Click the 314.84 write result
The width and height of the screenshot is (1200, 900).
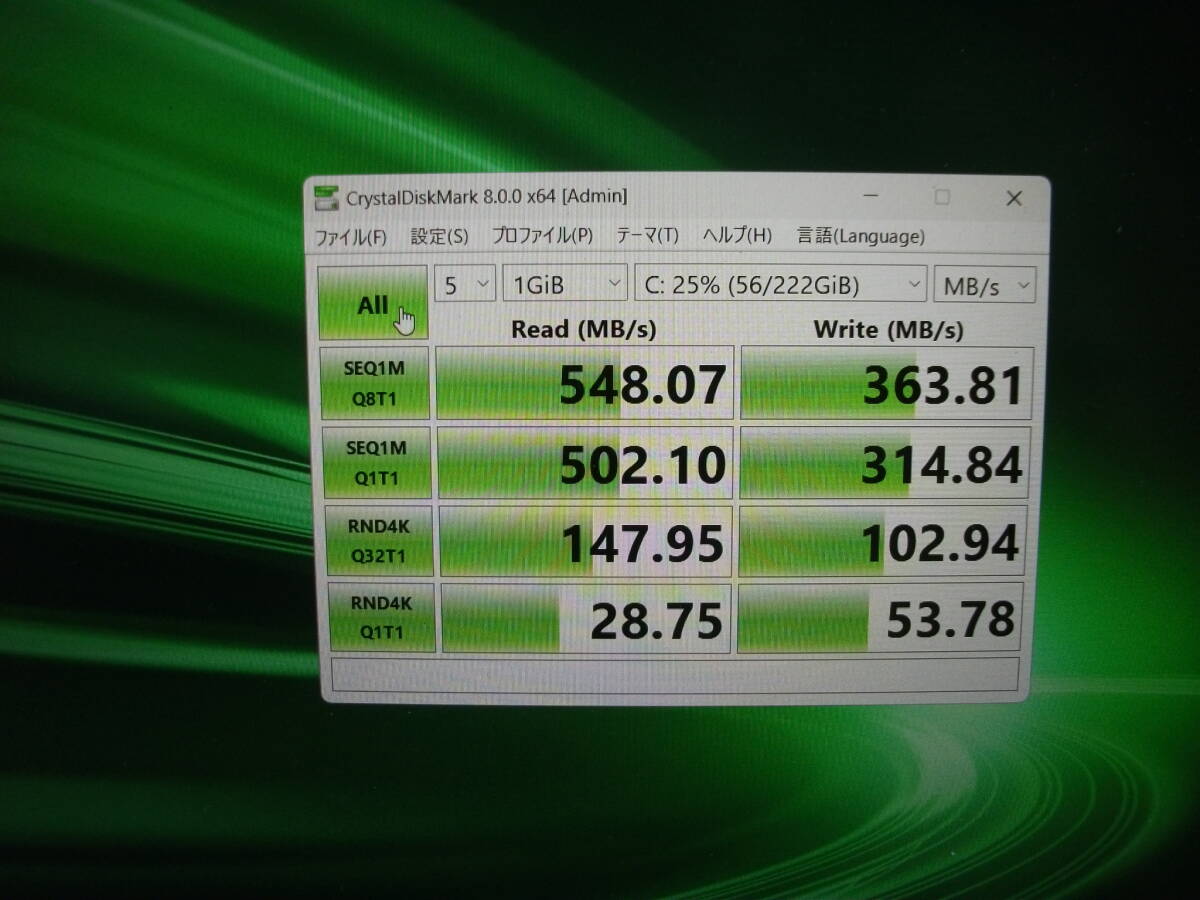pos(884,463)
